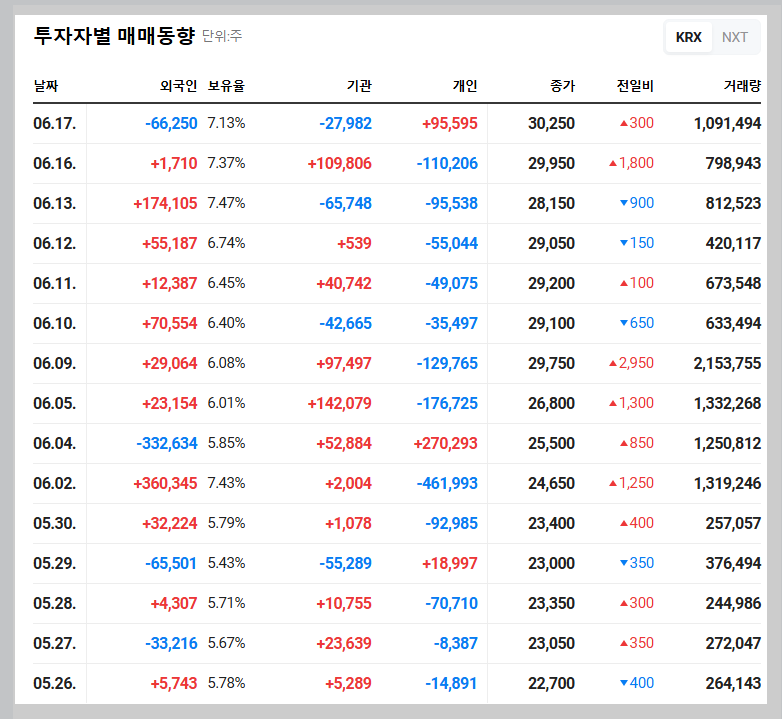Screen dimensions: 782x719
Task: Select the 05.26. date cell
Action: tap(55, 683)
